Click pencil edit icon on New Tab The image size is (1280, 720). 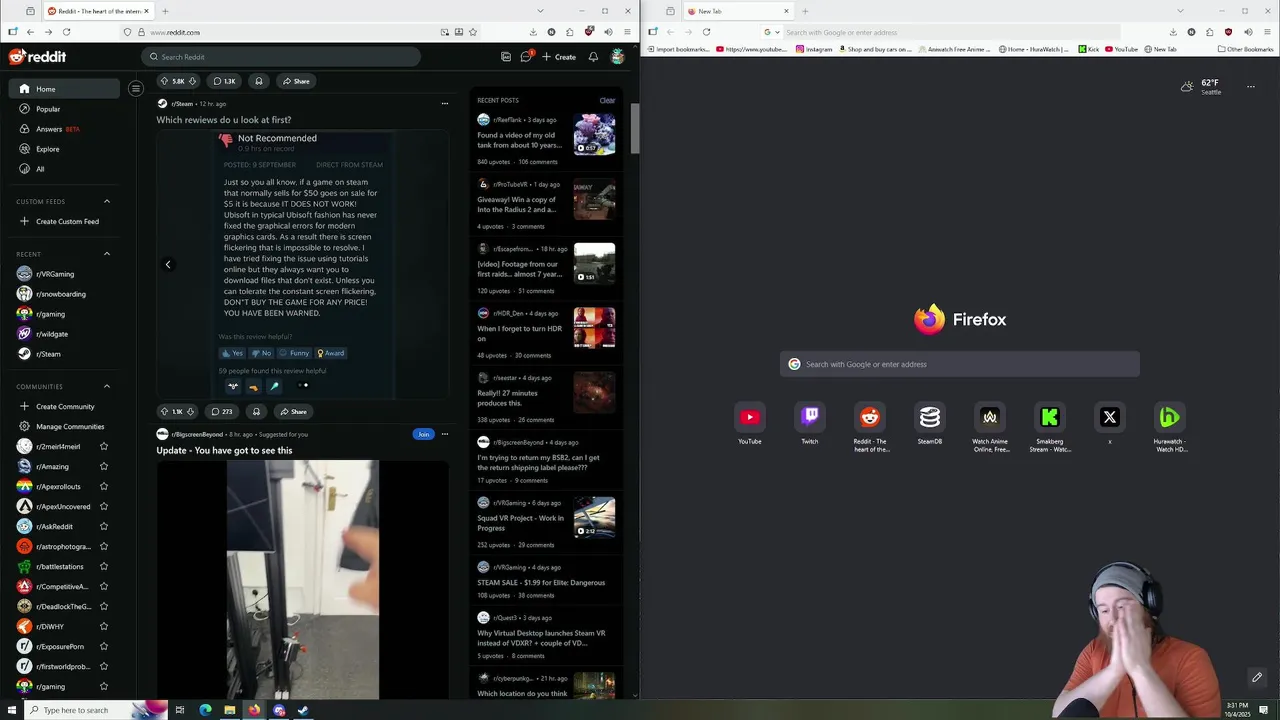[1257, 677]
